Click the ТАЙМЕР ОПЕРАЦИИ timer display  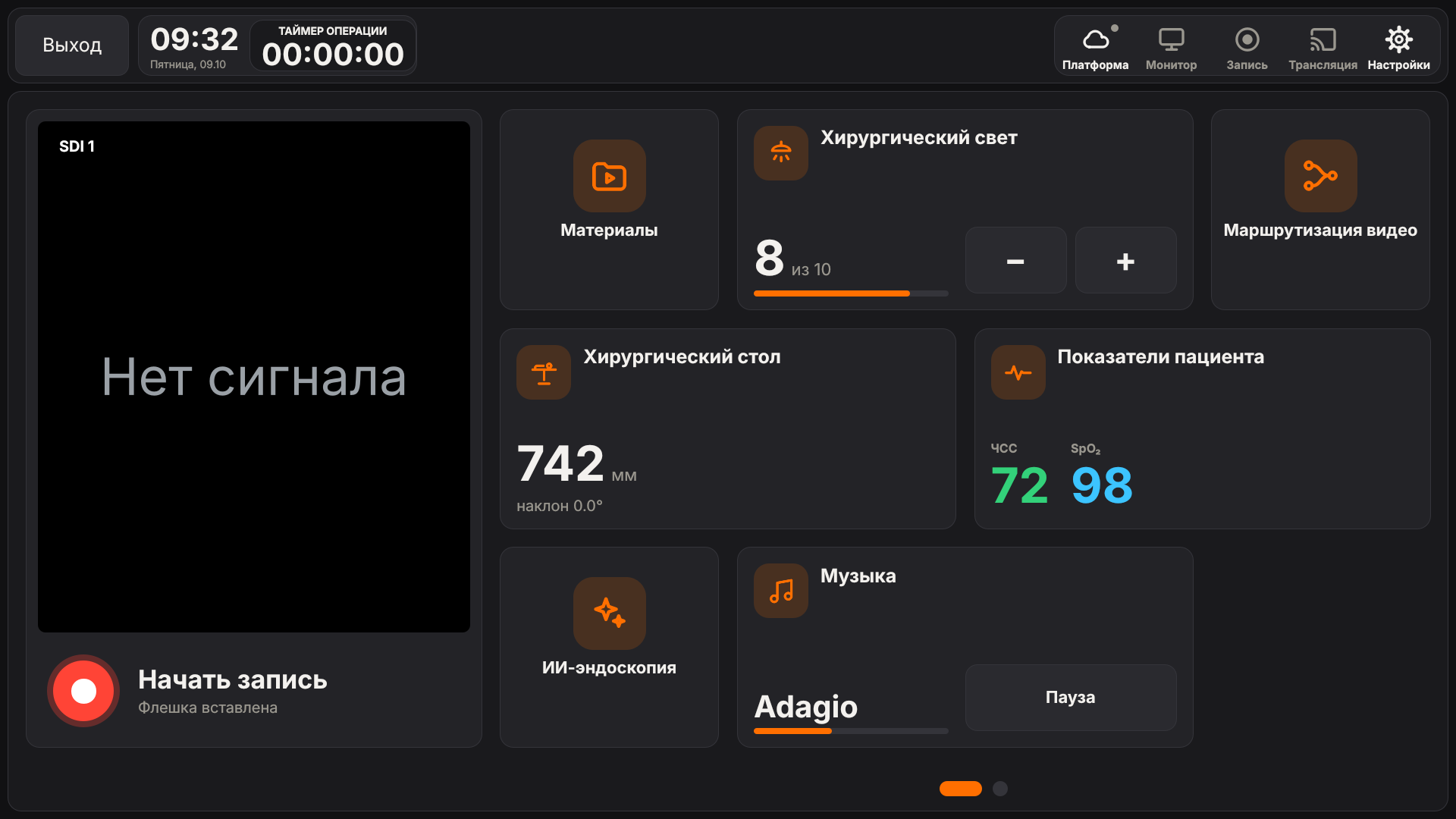(x=333, y=45)
